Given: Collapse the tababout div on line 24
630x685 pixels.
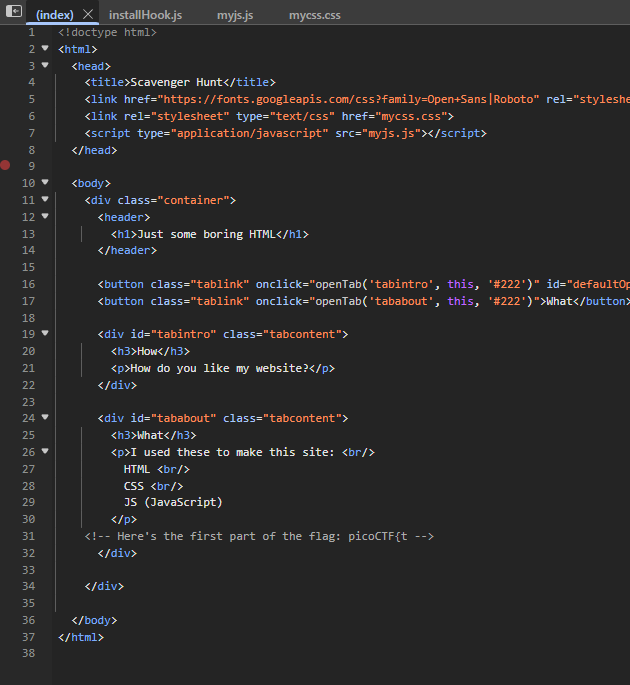Looking at the screenshot, I should pyautogui.click(x=45, y=417).
